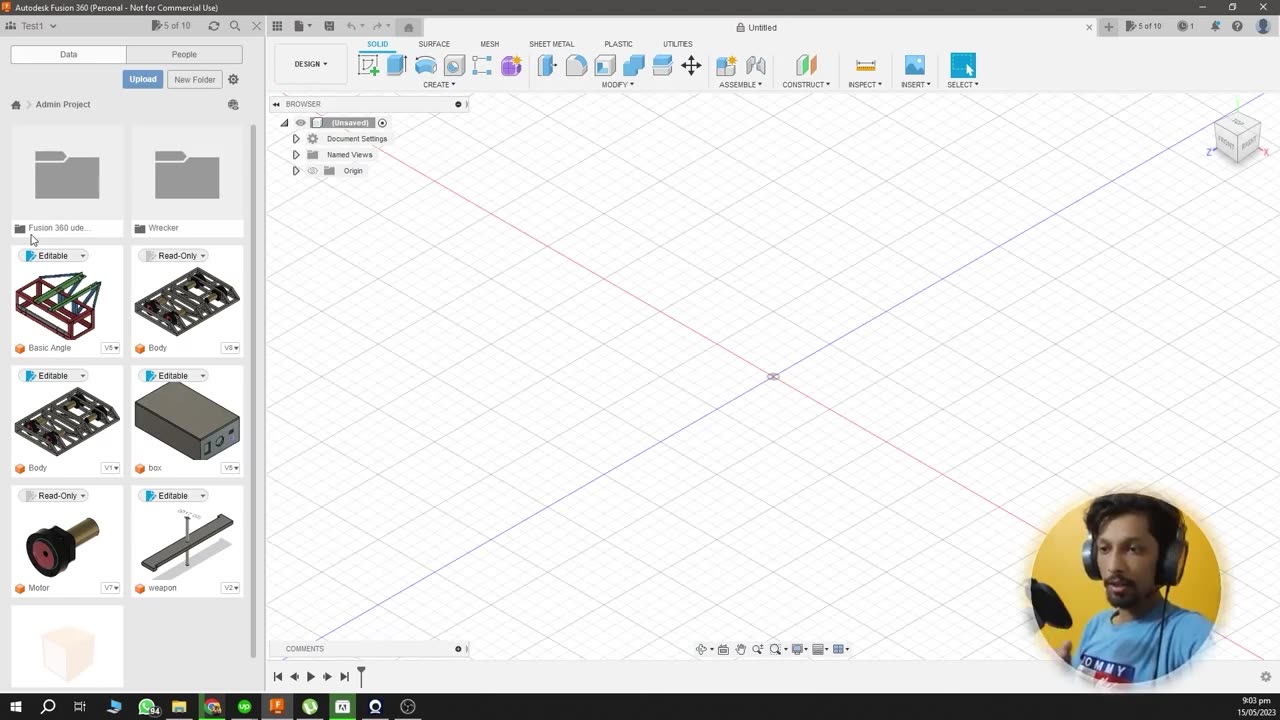Select the Hole tool

click(454, 66)
